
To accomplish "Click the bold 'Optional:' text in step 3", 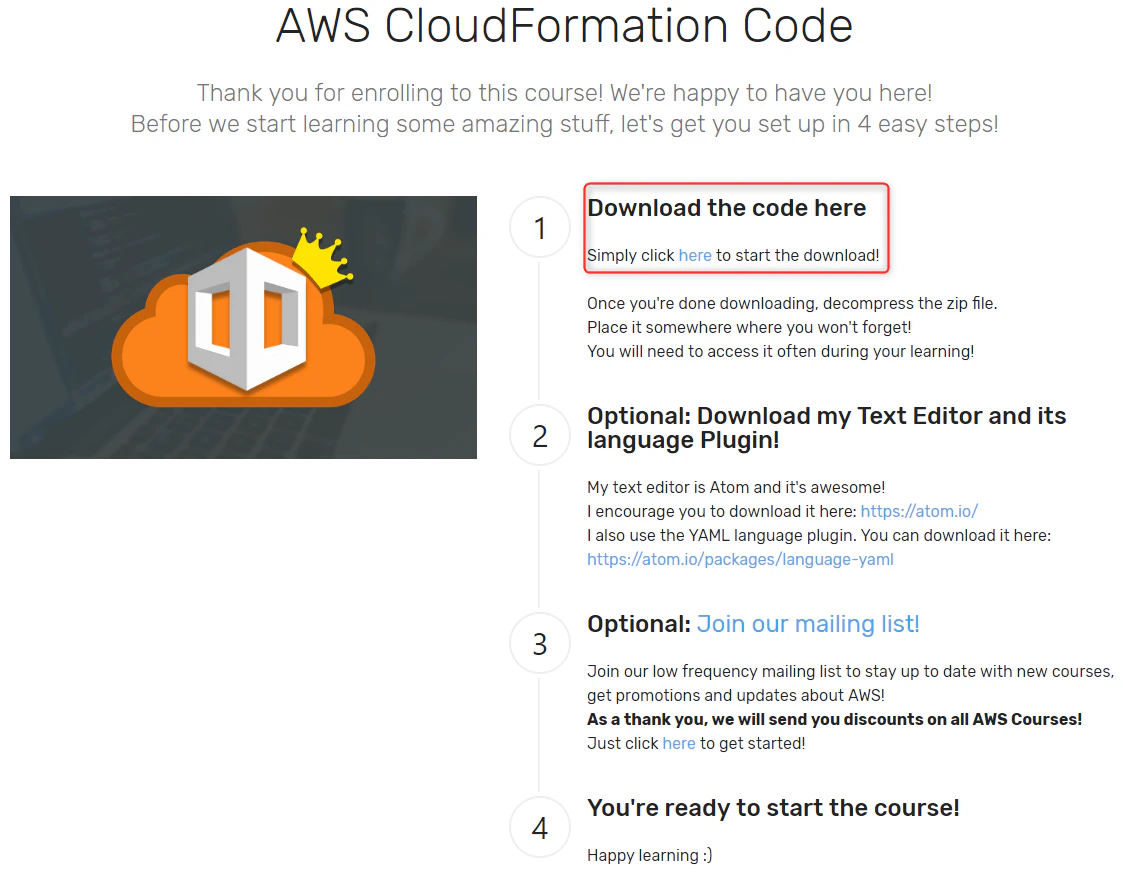I will pyautogui.click(x=639, y=624).
